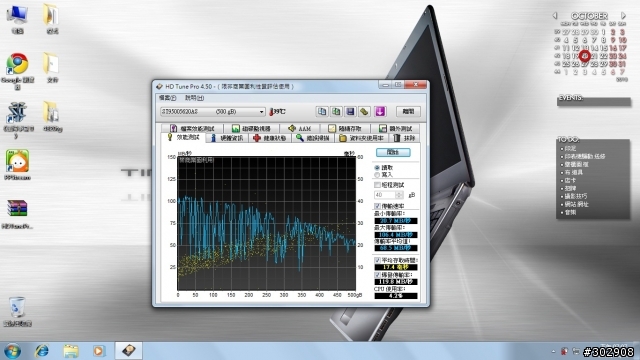Go to previous month in calendar gadget
This screenshot has height=360, width=640.
(555, 16)
